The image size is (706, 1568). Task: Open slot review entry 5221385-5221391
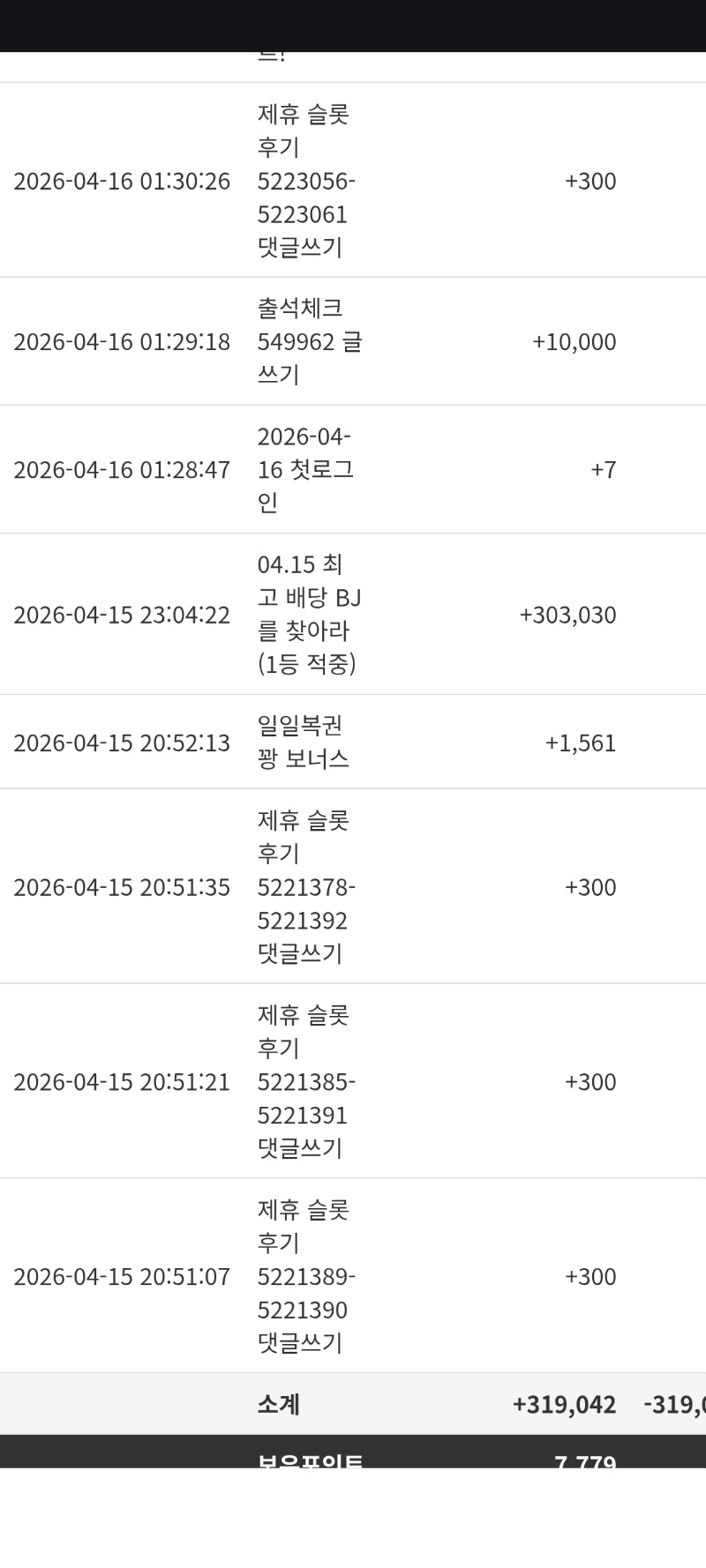305,1082
